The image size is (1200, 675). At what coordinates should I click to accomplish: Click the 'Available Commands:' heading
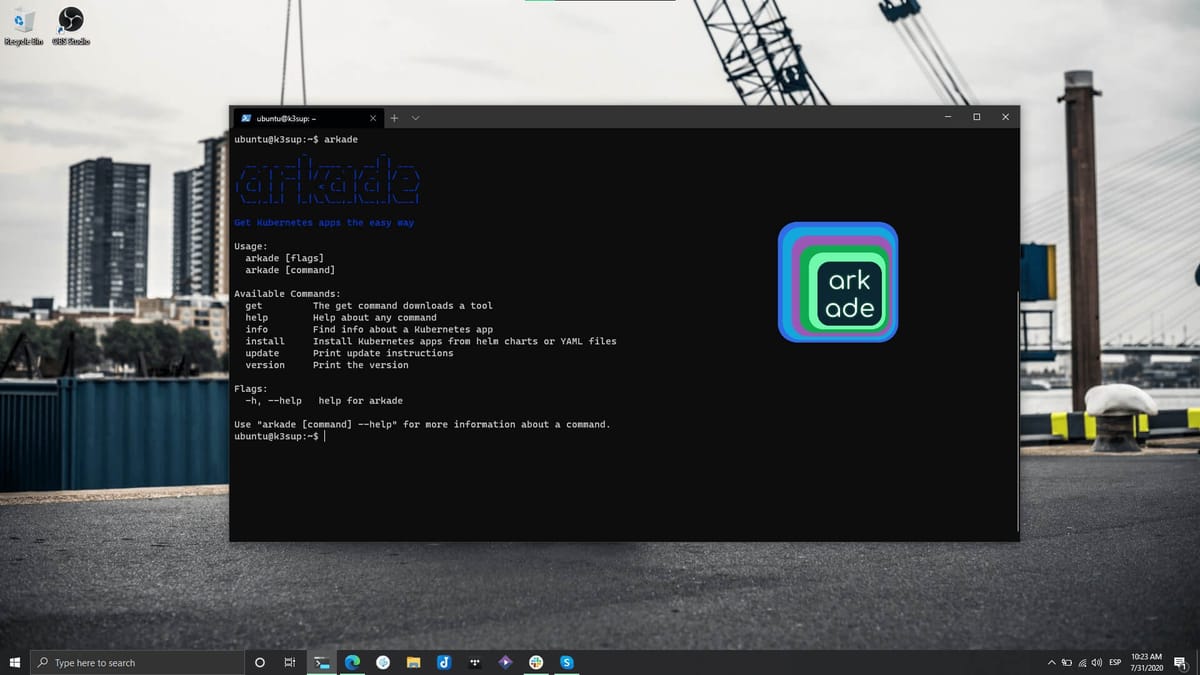coord(288,294)
